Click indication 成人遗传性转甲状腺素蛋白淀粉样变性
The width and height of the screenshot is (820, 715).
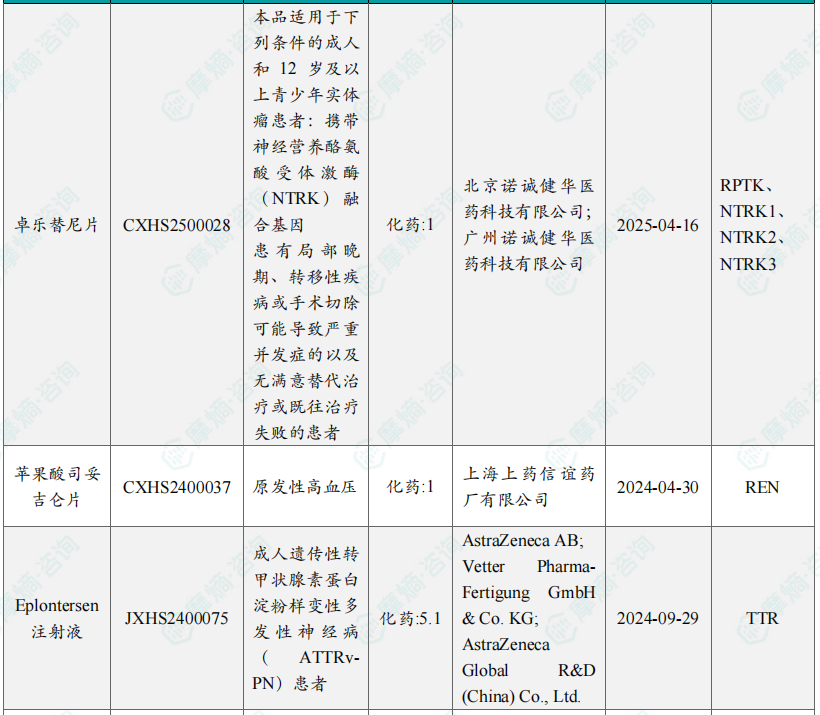[306, 618]
